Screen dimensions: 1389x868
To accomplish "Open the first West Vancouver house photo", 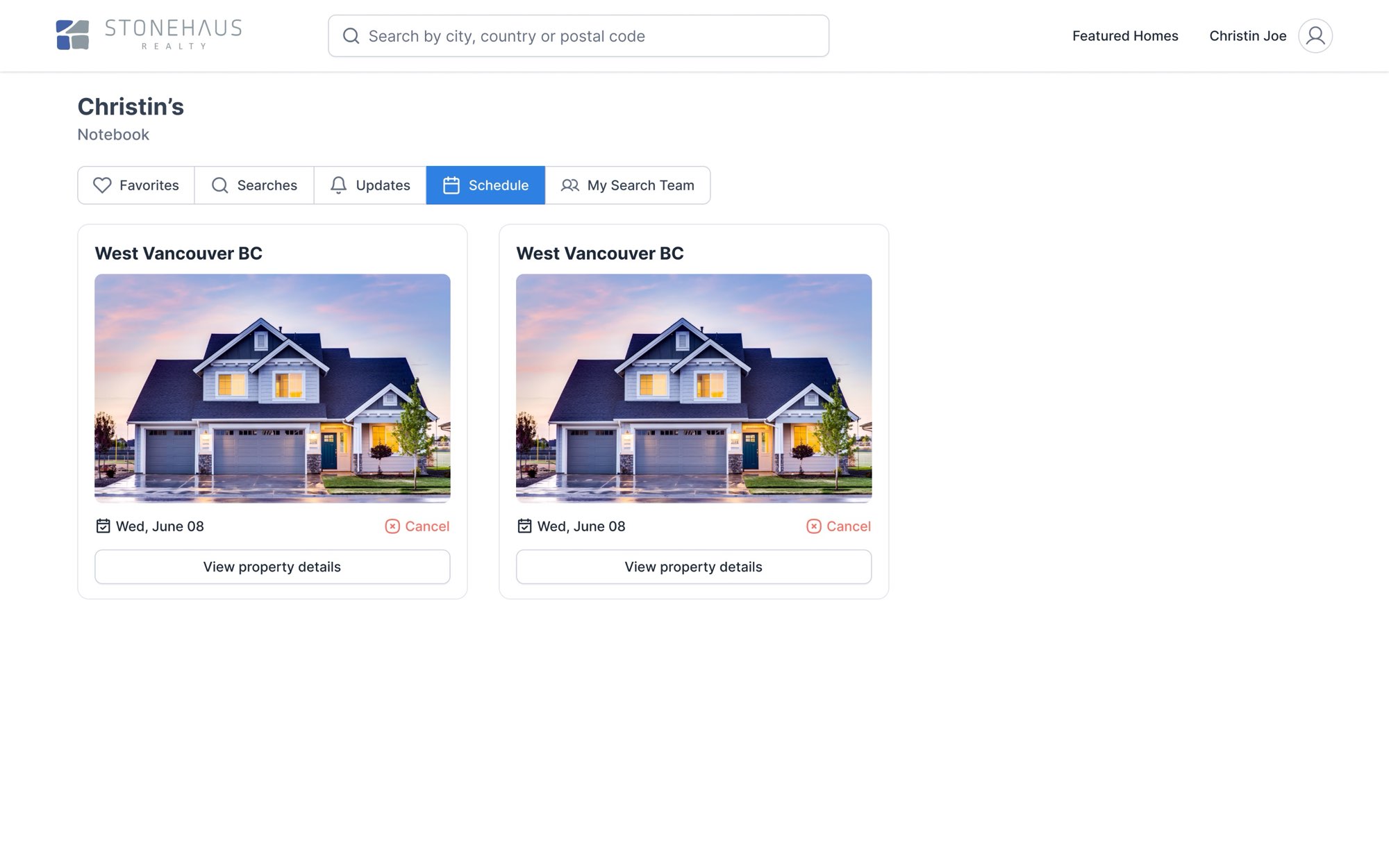I will (x=272, y=388).
